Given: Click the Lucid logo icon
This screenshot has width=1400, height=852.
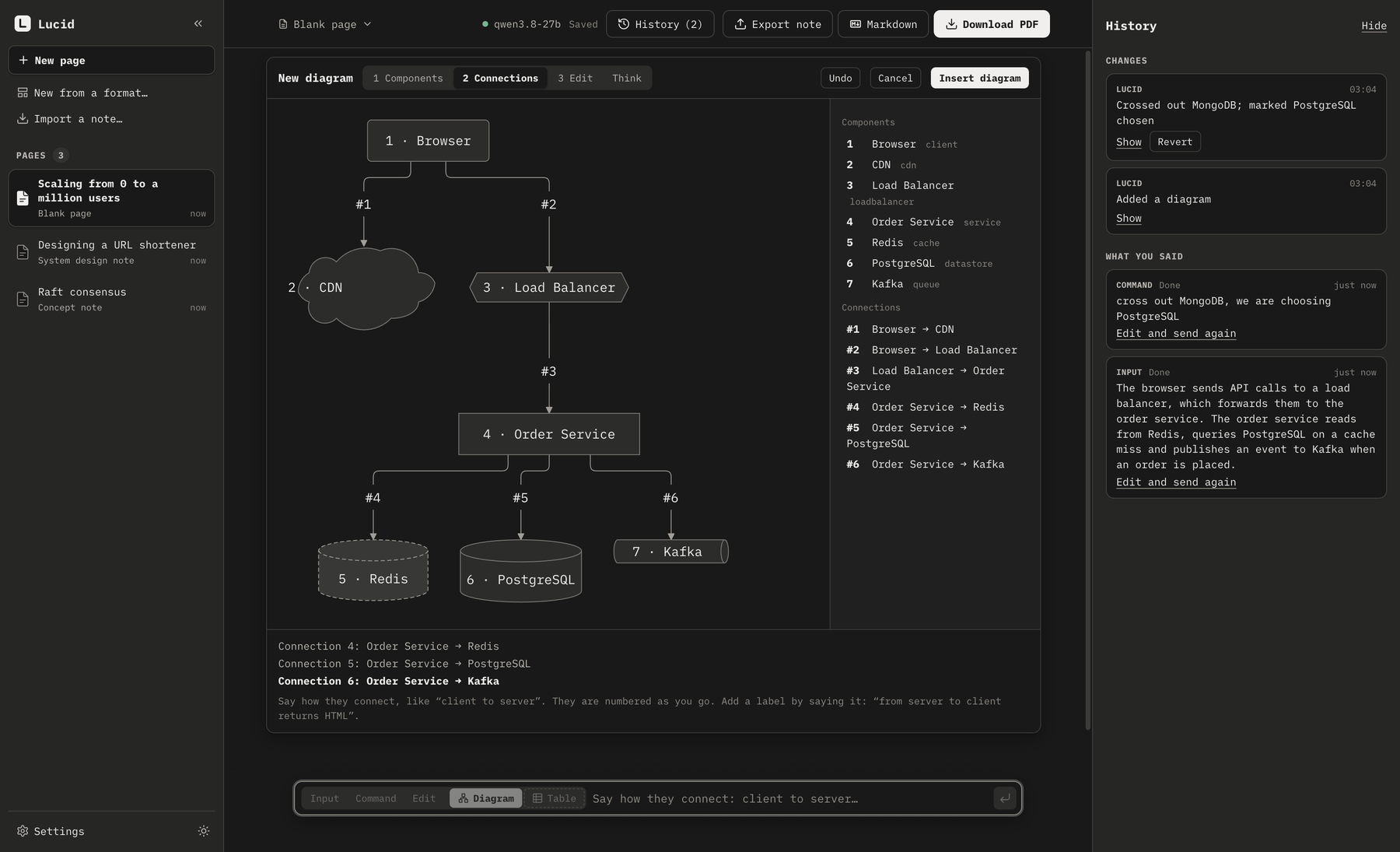Looking at the screenshot, I should (x=23, y=23).
